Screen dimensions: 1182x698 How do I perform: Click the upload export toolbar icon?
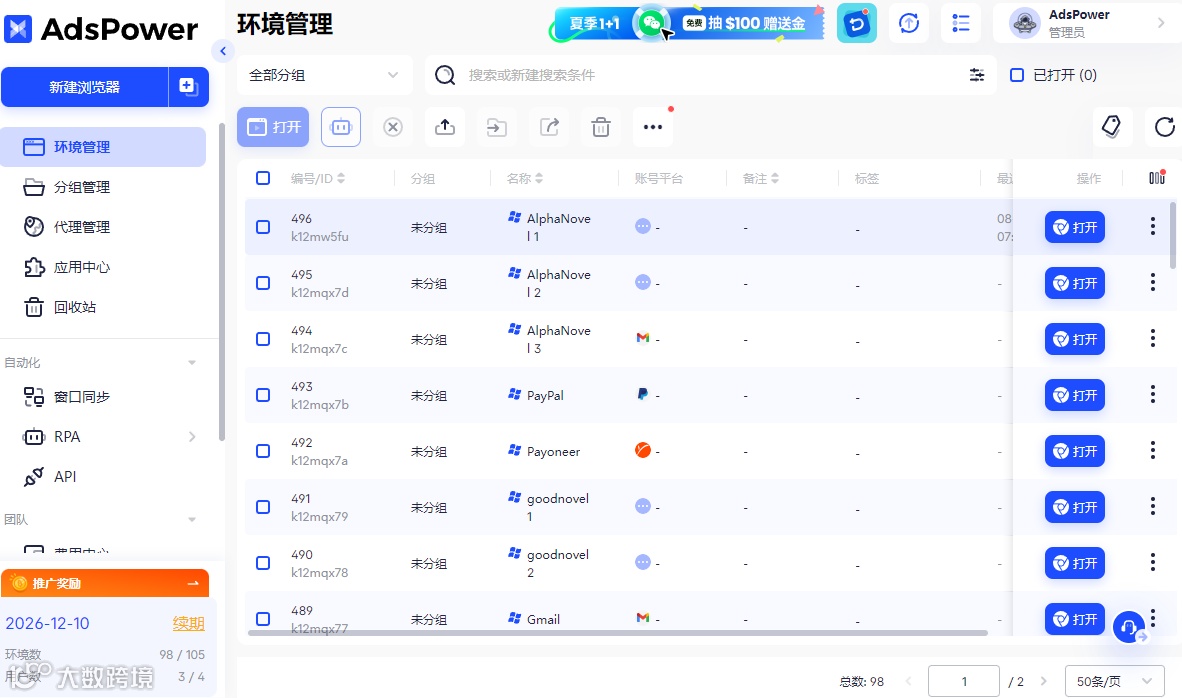tap(445, 127)
